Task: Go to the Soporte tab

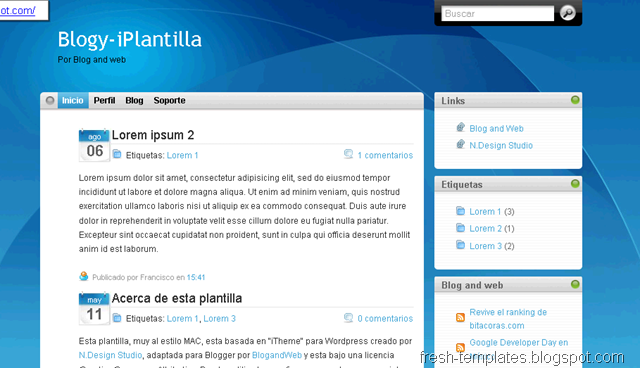Action: pos(169,100)
